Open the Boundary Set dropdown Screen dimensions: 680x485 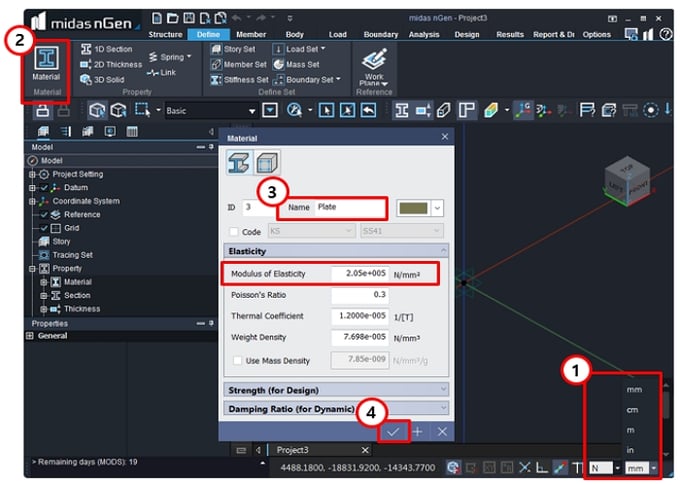338,79
